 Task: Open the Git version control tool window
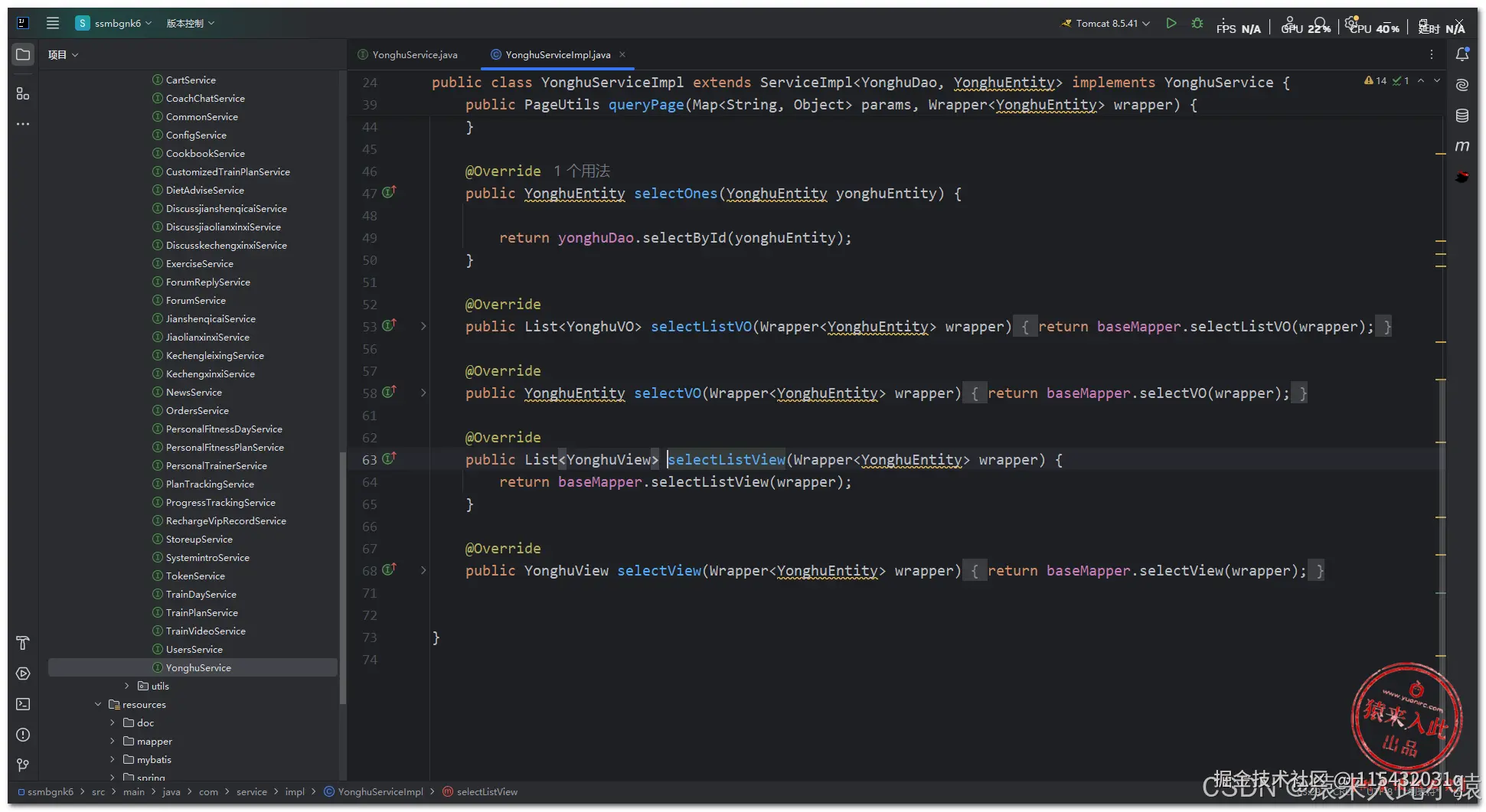click(23, 765)
